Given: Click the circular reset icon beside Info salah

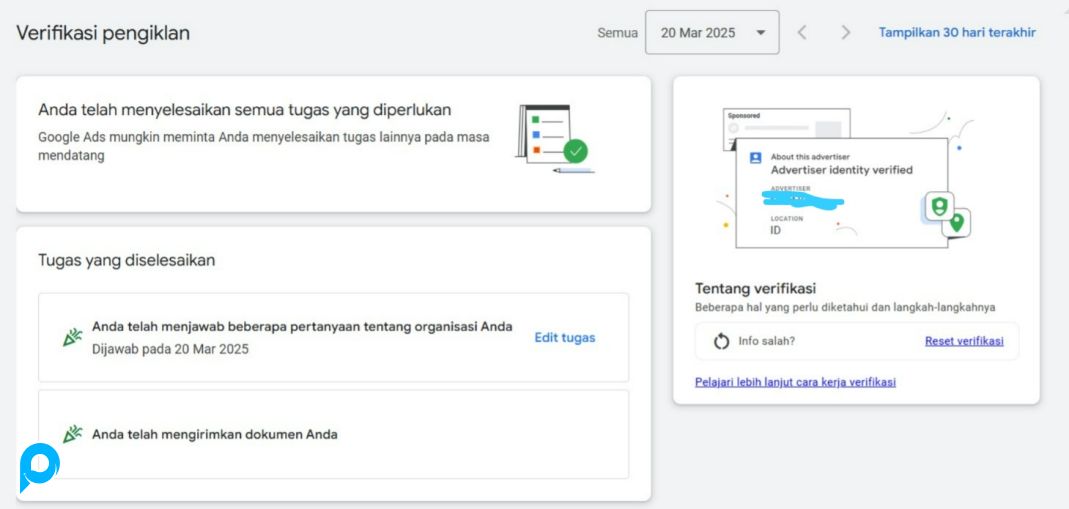Looking at the screenshot, I should (x=721, y=342).
